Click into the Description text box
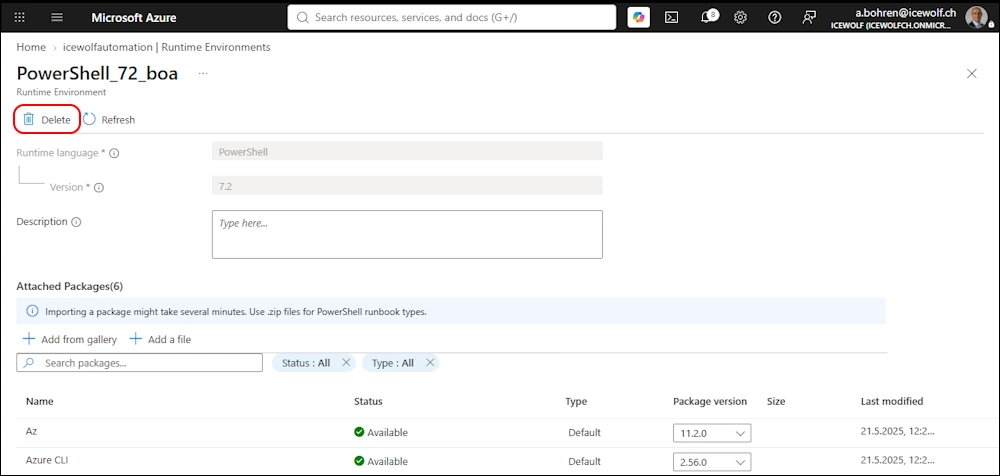Image resolution: width=1000 pixels, height=476 pixels. click(407, 234)
